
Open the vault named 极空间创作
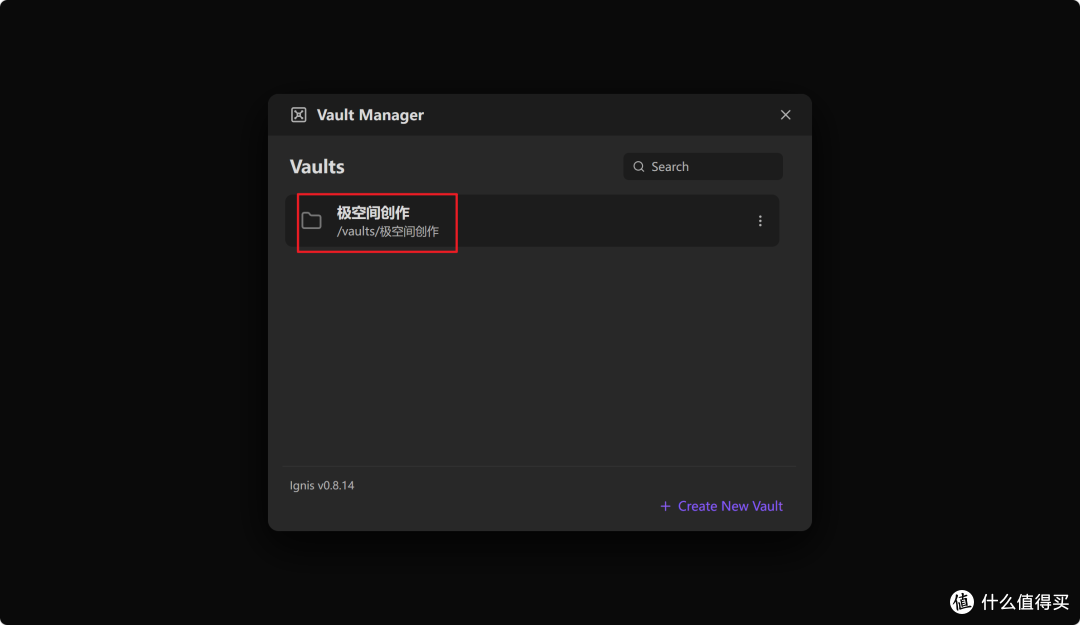[x=373, y=213]
